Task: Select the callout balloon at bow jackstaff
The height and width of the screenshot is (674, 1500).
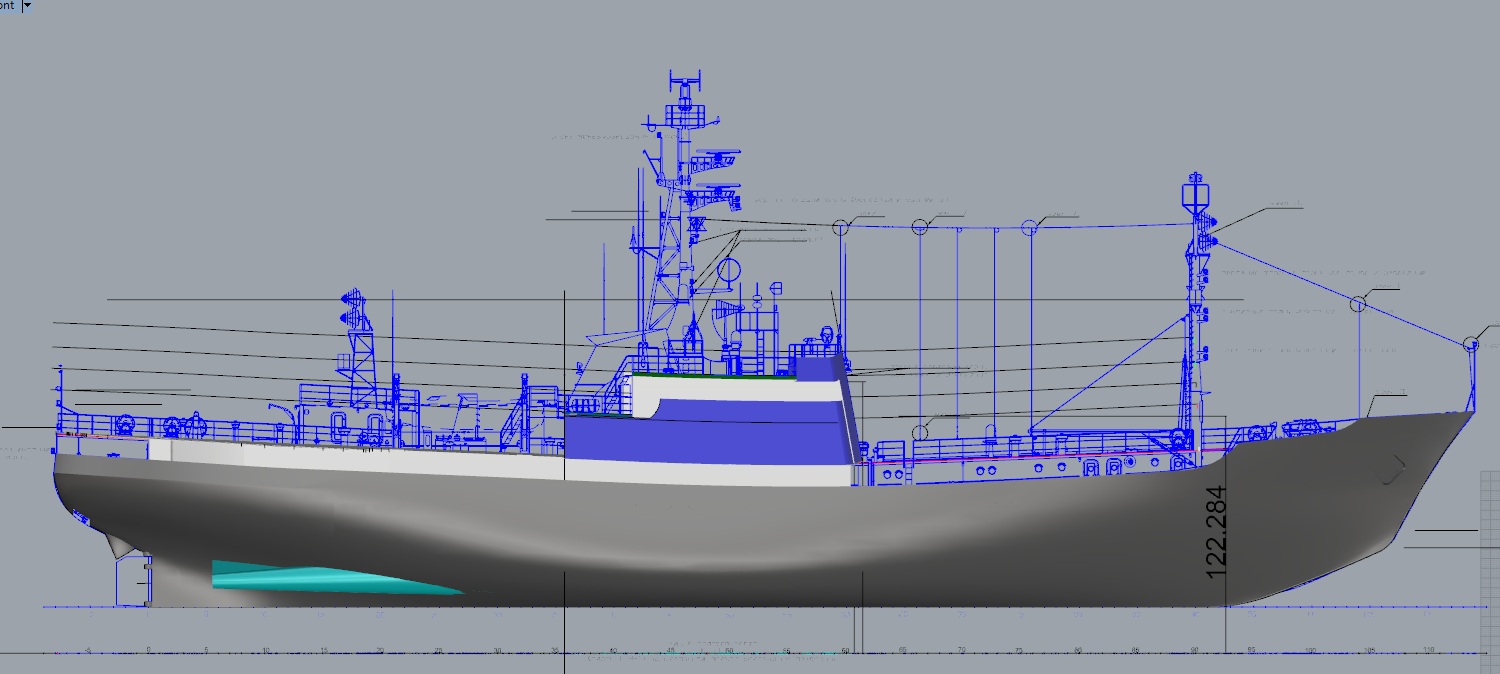Action: tap(1470, 344)
